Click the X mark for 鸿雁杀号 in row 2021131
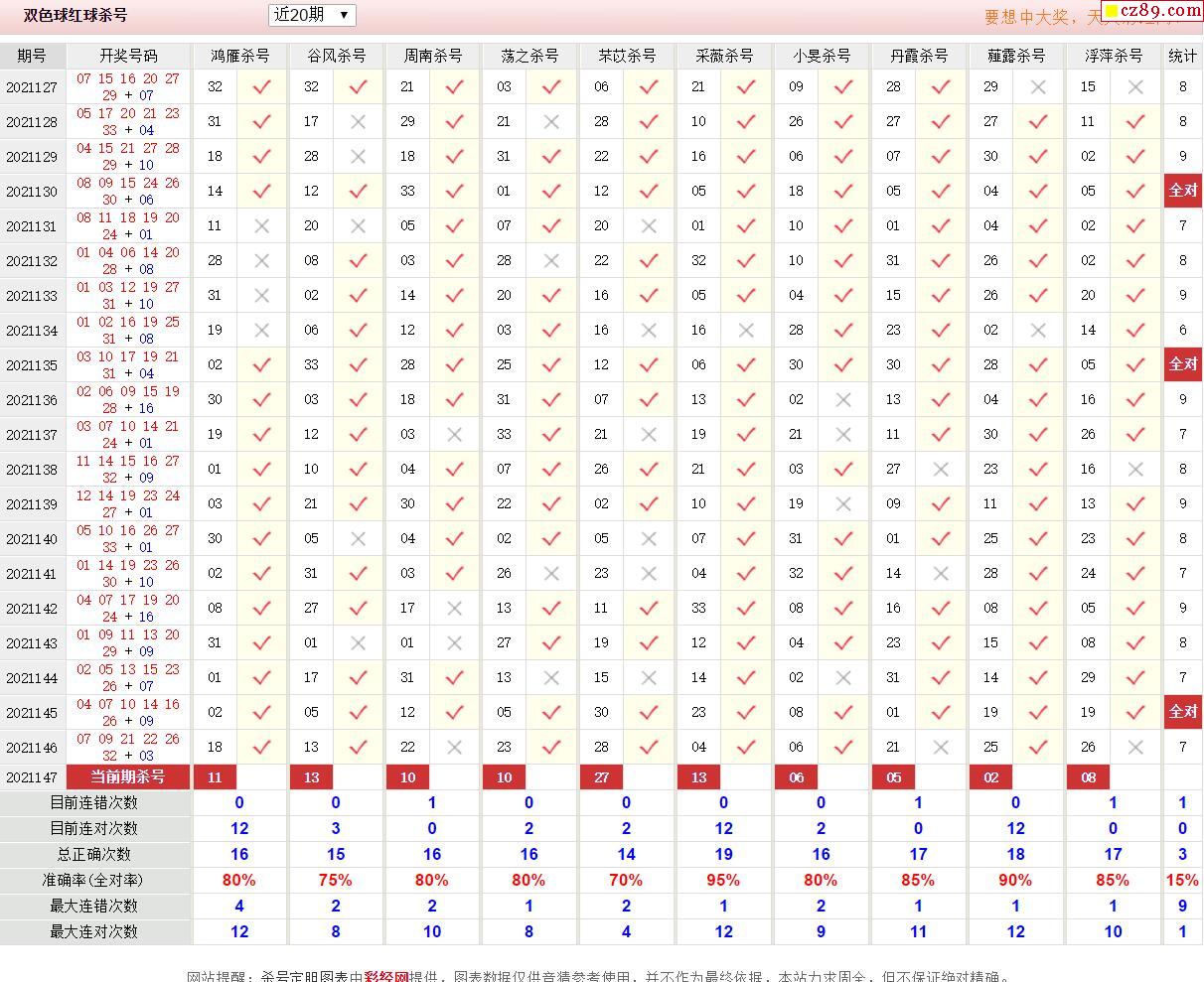Screen dimensions: 1204x982 (x=262, y=226)
